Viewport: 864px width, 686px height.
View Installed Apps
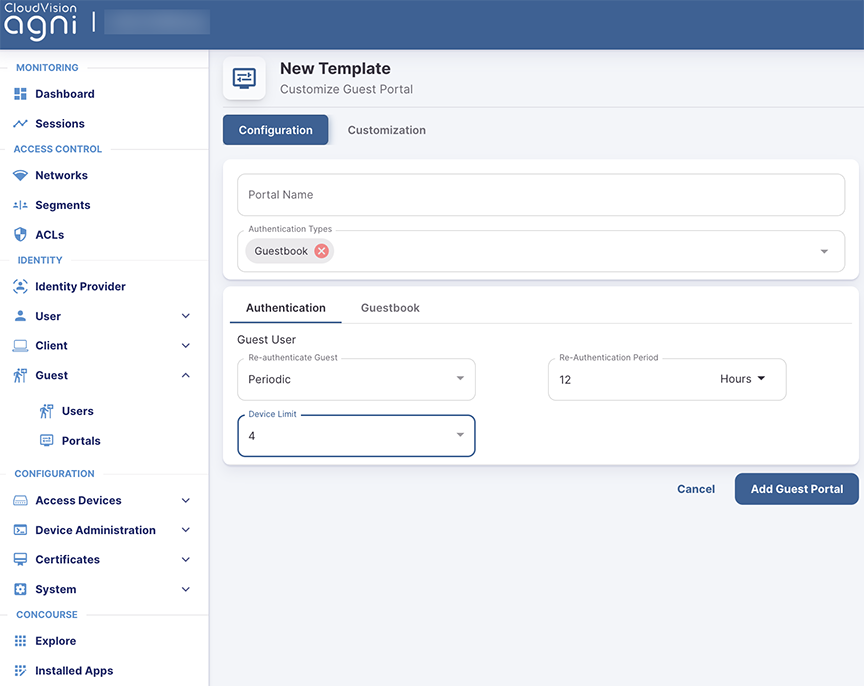(72, 670)
